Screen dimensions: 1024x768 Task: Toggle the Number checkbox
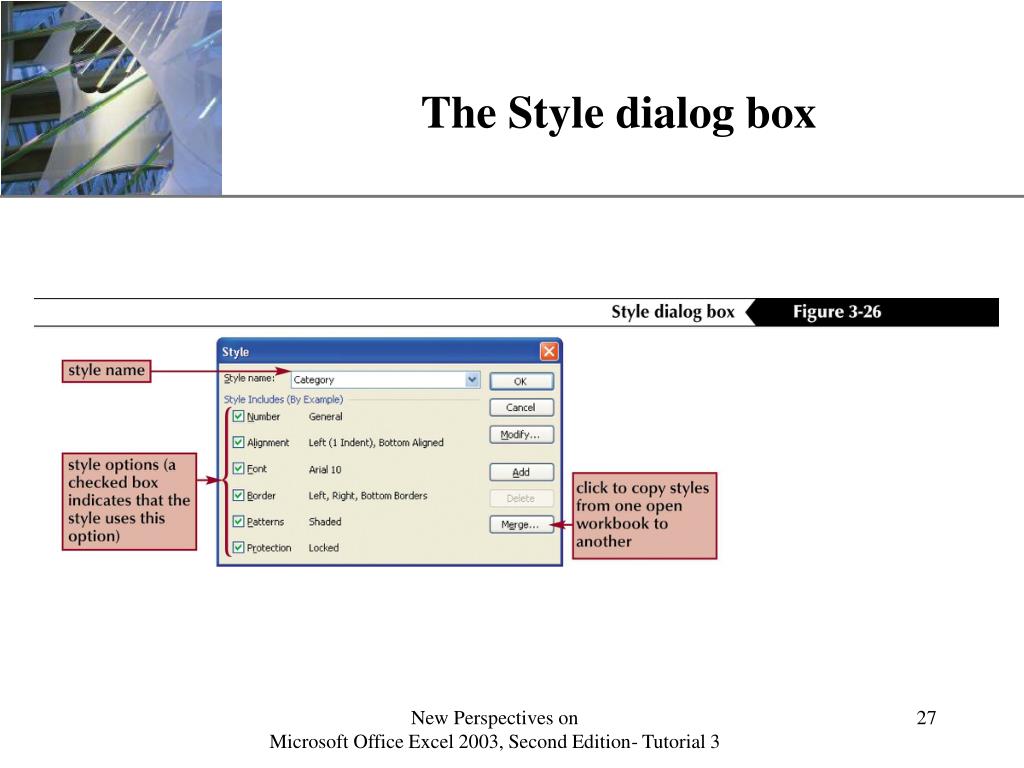coord(238,416)
